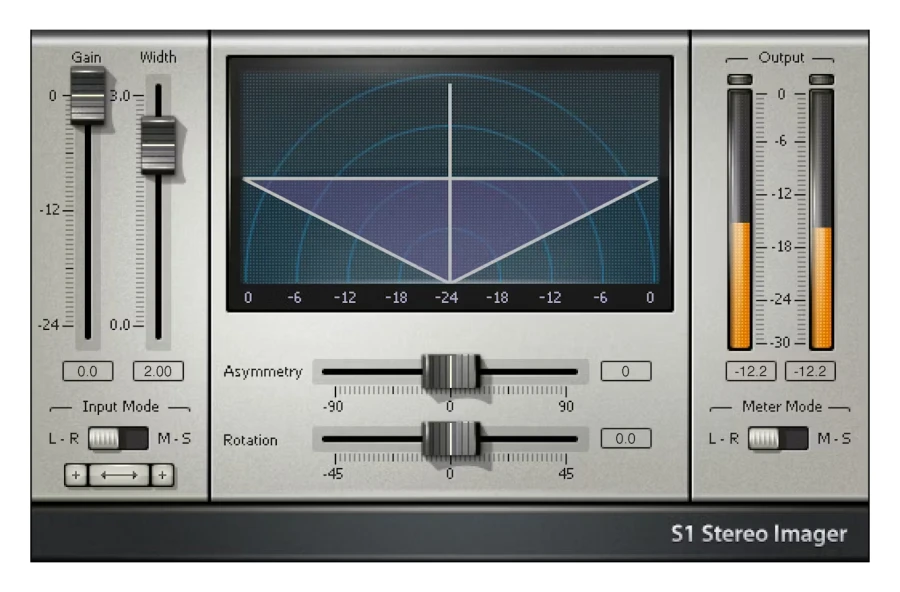
Task: Click the Asymmetry slider handle
Action: (451, 372)
